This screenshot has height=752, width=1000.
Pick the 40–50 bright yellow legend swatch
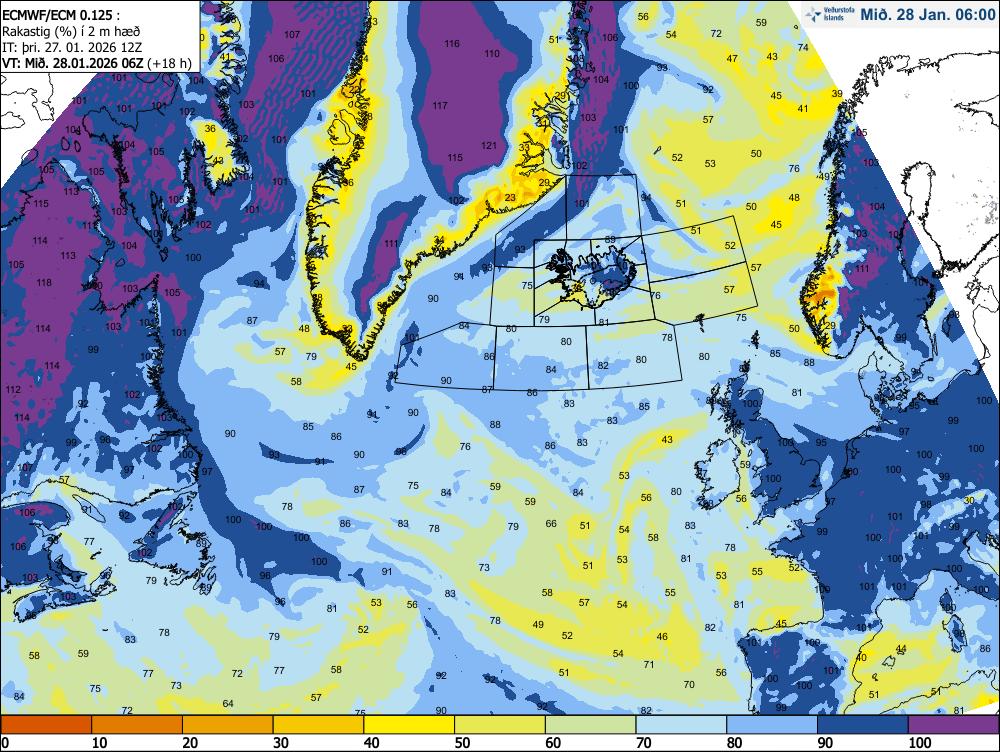409,725
